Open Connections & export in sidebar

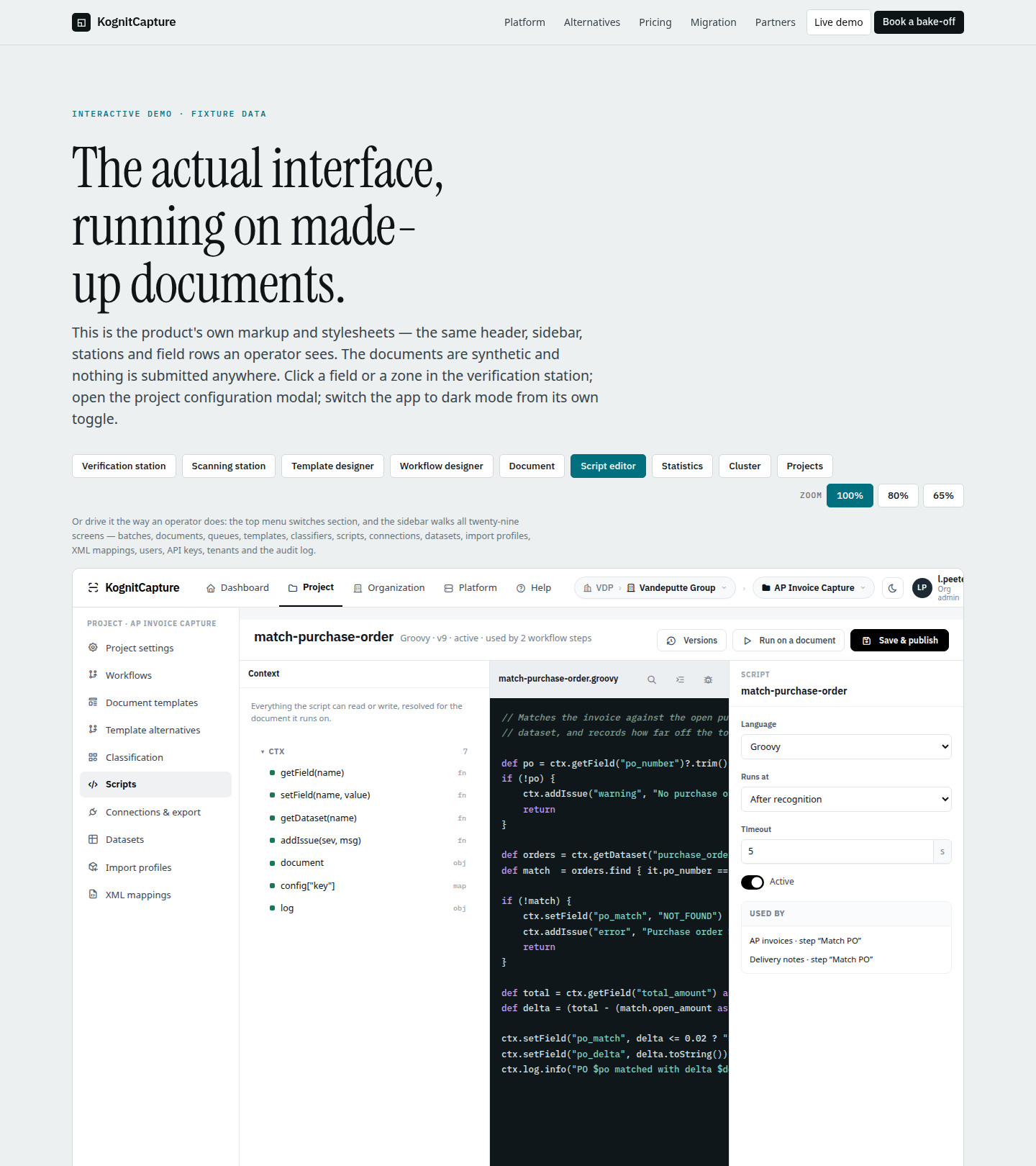tap(155, 812)
